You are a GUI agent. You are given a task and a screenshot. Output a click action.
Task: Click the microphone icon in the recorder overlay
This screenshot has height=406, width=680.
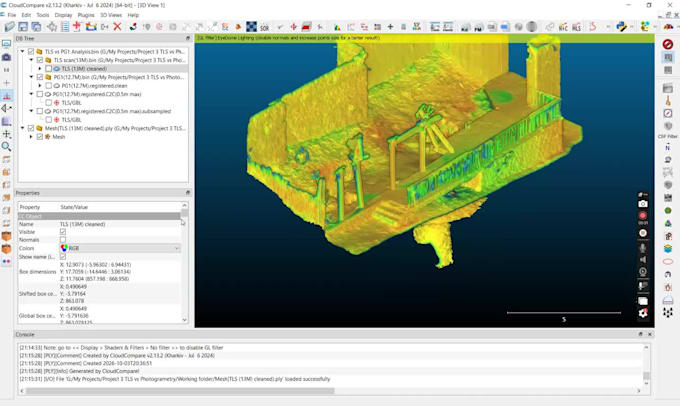coord(643,248)
